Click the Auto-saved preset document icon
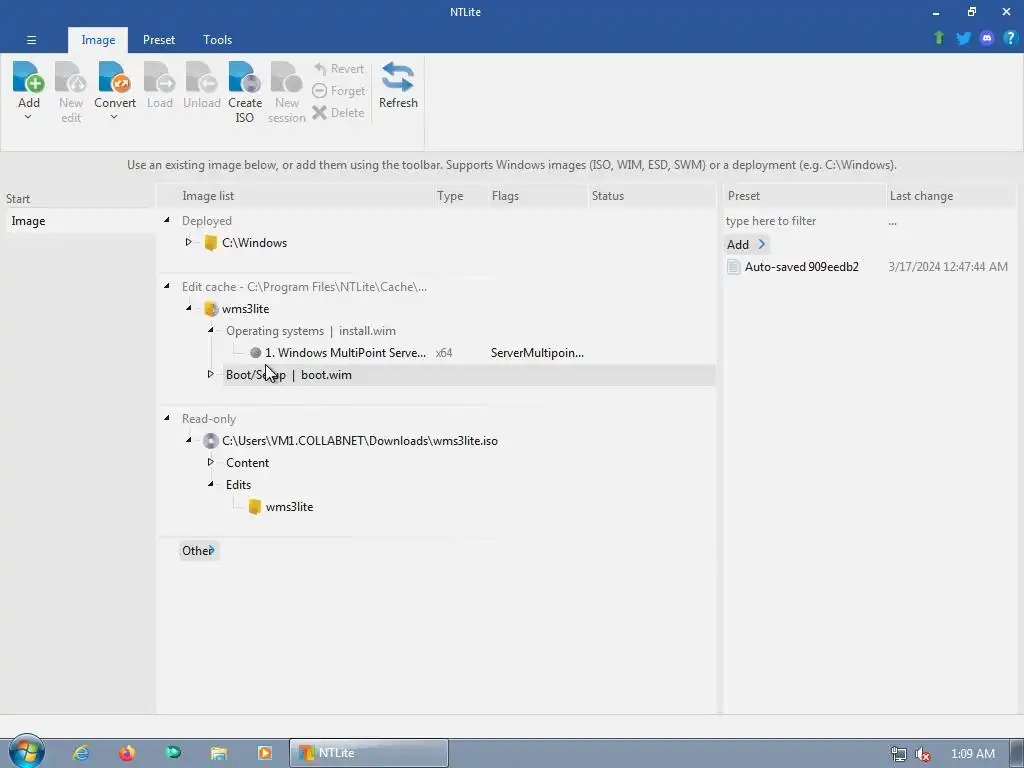The height and width of the screenshot is (768, 1024). click(733, 266)
